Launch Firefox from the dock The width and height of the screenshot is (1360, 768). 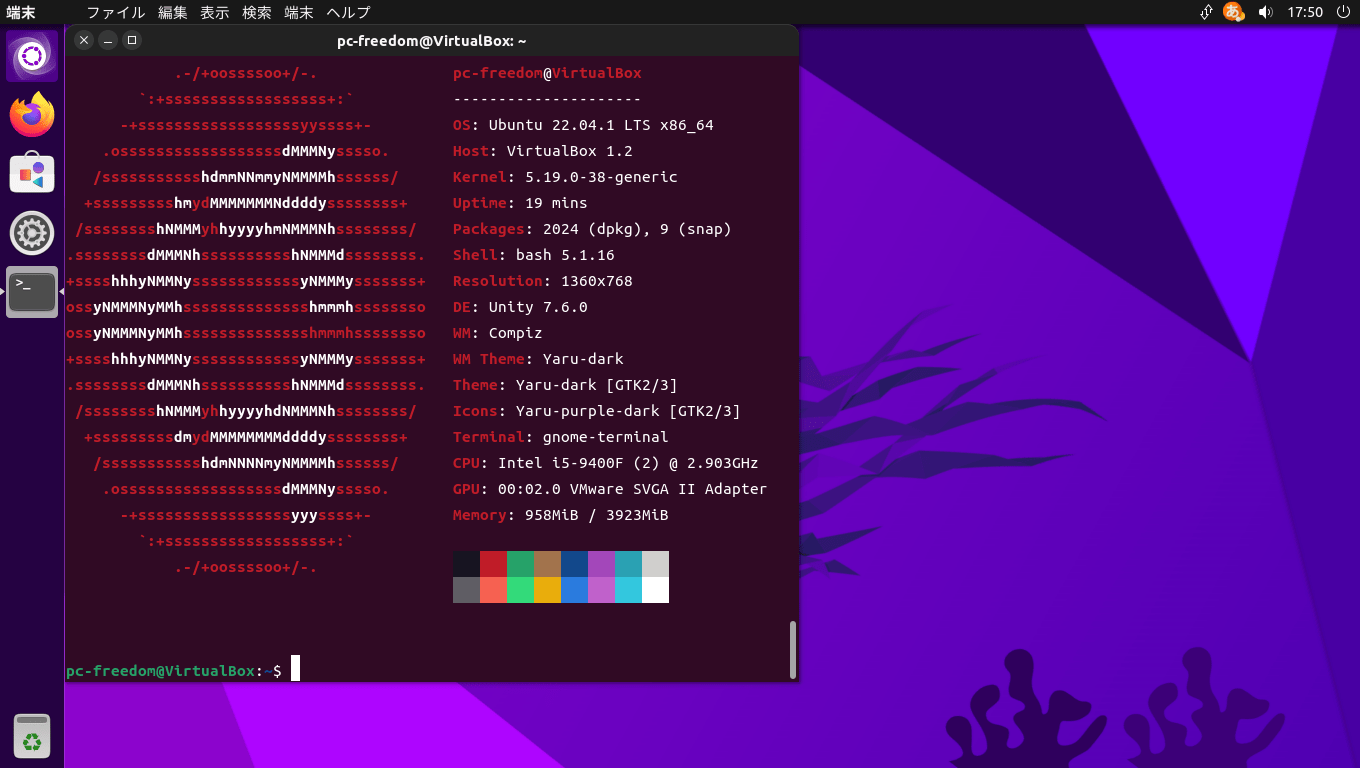32,114
